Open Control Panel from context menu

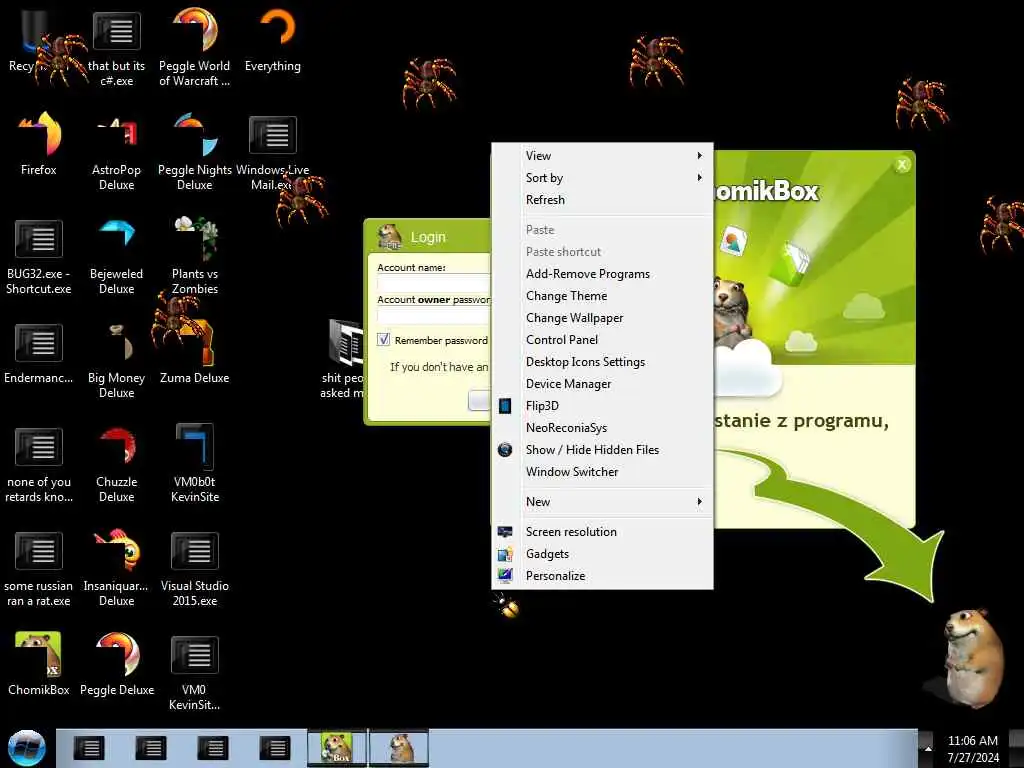point(602,340)
